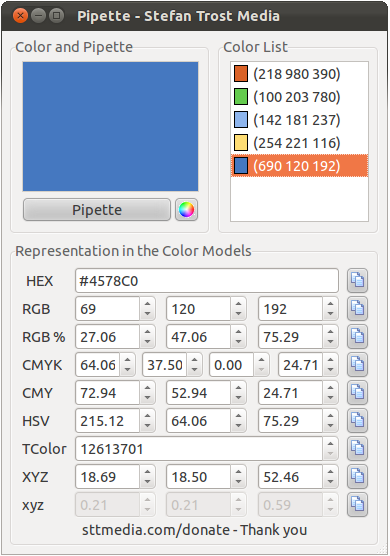Increase the RGB blue value 192

click(330, 304)
